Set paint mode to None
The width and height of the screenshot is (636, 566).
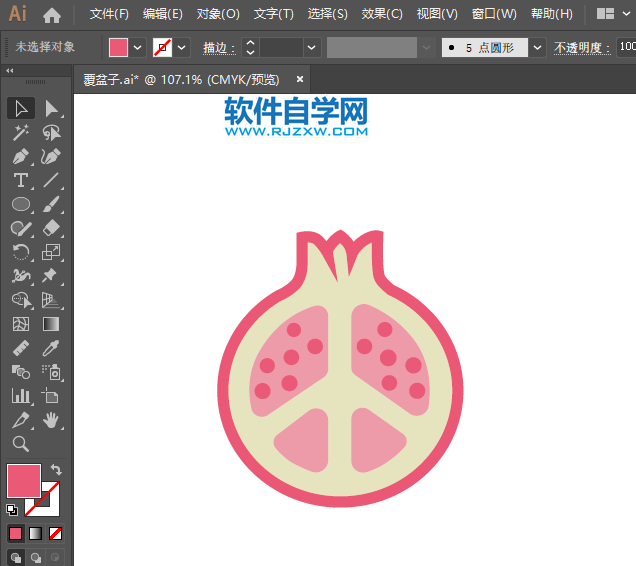(56, 534)
